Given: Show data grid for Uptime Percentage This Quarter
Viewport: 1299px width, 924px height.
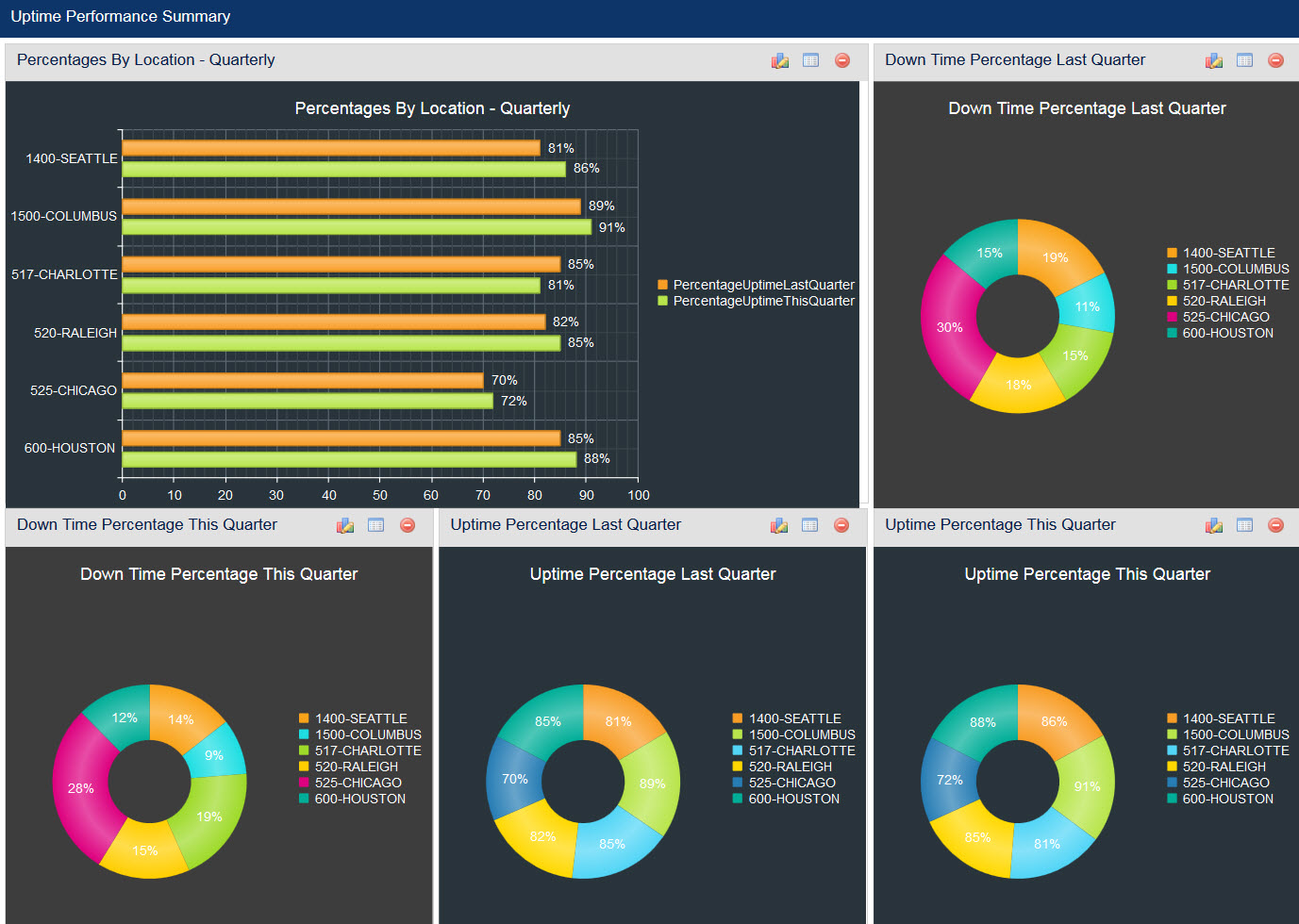Looking at the screenshot, I should click(1243, 525).
